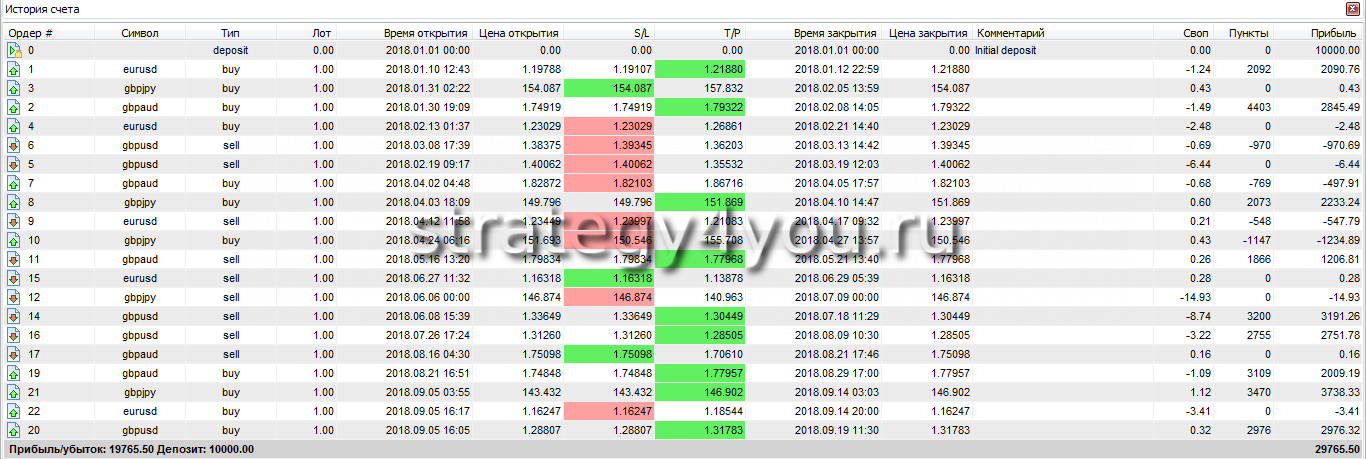The width and height of the screenshot is (1366, 459).
Task: Click the Комментарий column header
Action: (x=1010, y=32)
